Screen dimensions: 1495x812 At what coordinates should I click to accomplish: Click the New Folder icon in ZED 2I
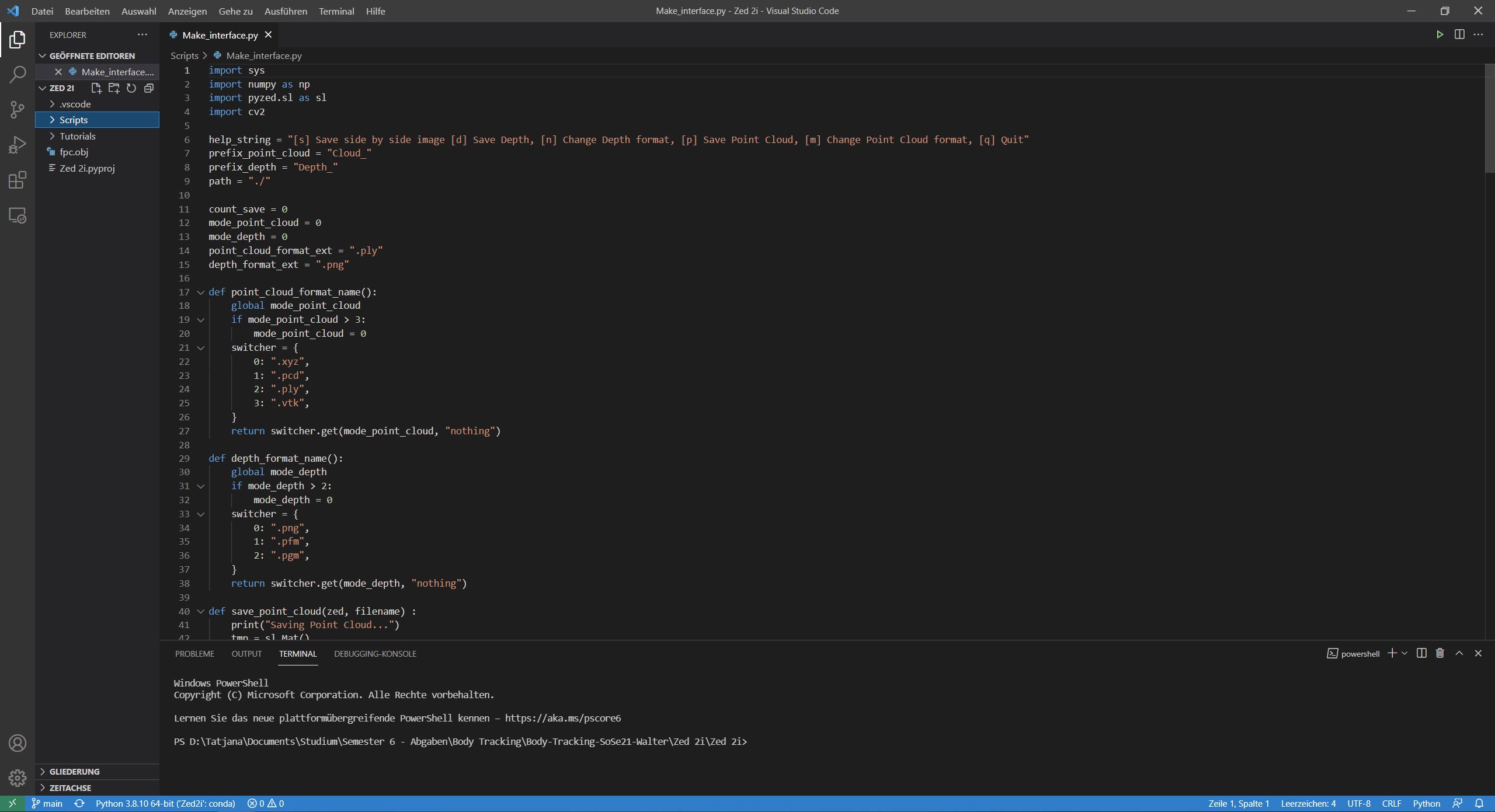(x=114, y=88)
